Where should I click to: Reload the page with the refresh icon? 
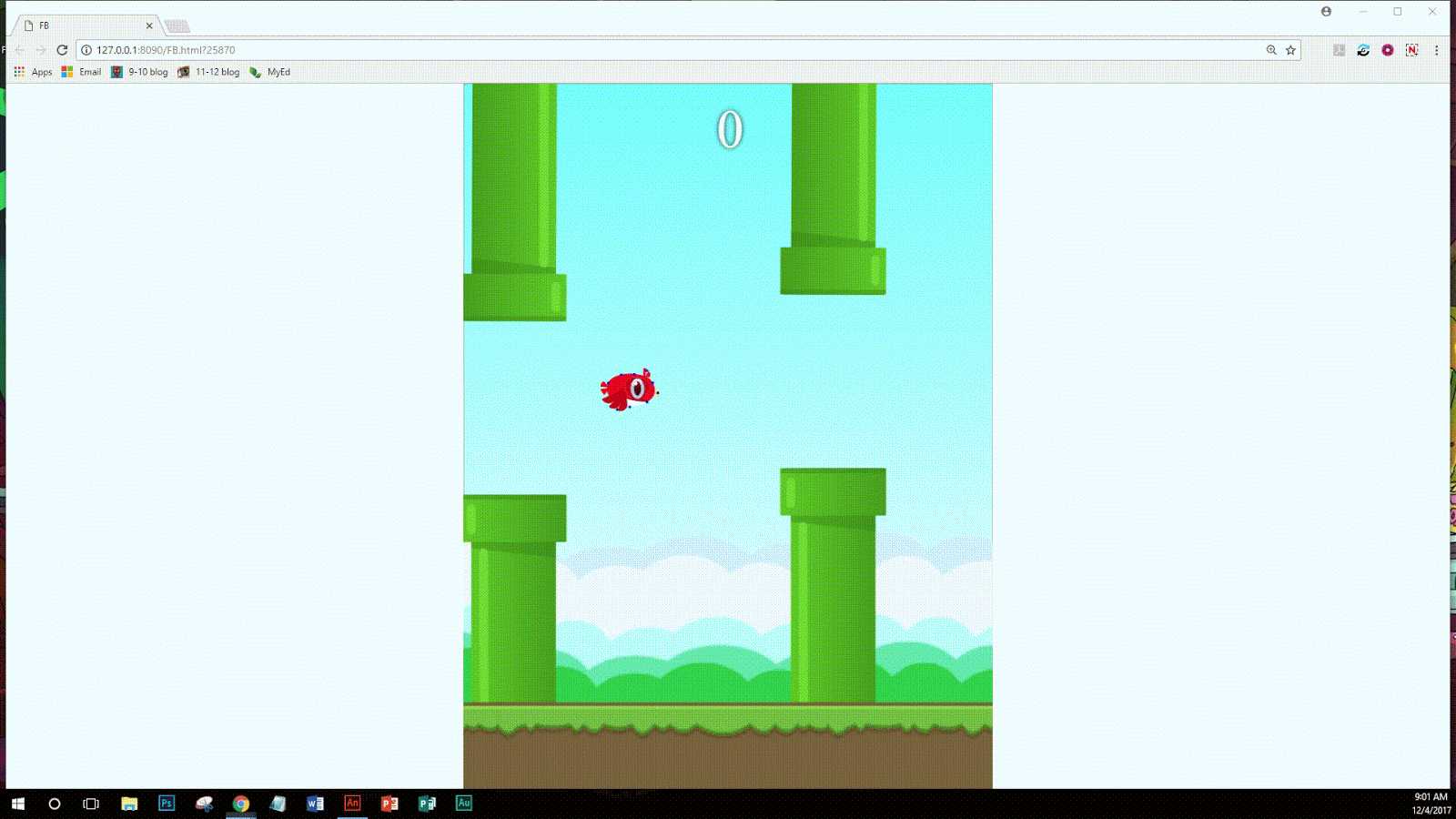[62, 50]
